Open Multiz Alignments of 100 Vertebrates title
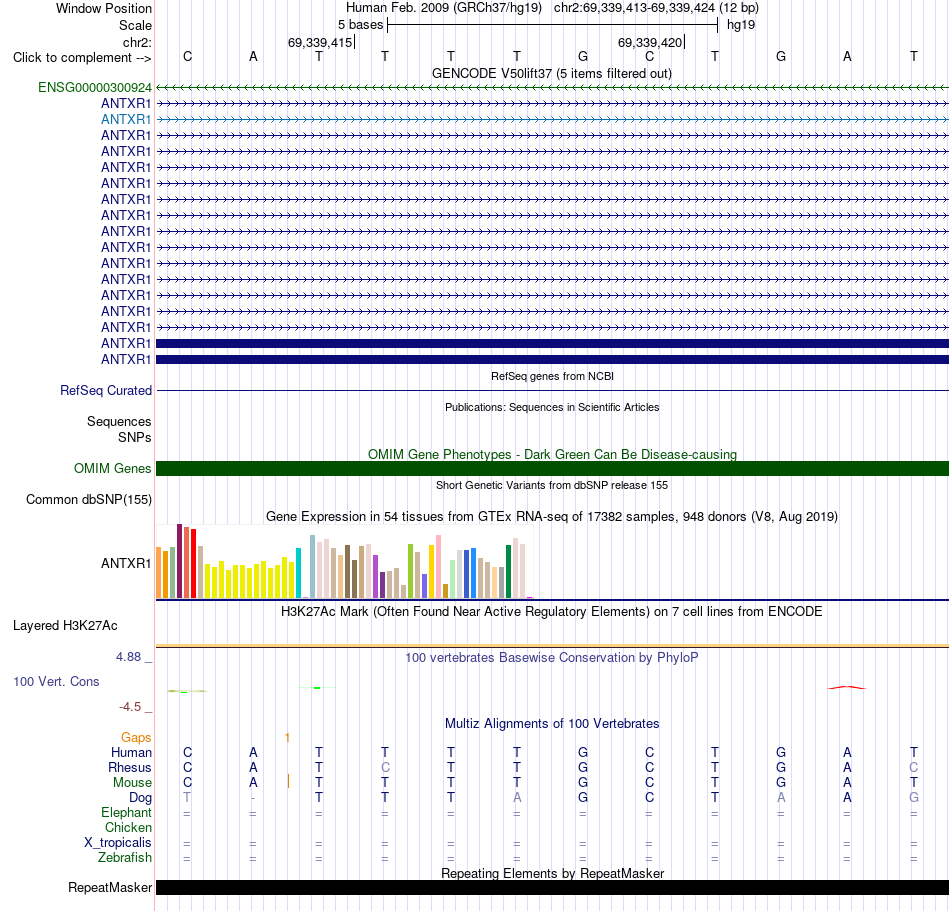Viewport: 950px width, 911px height. coord(552,724)
